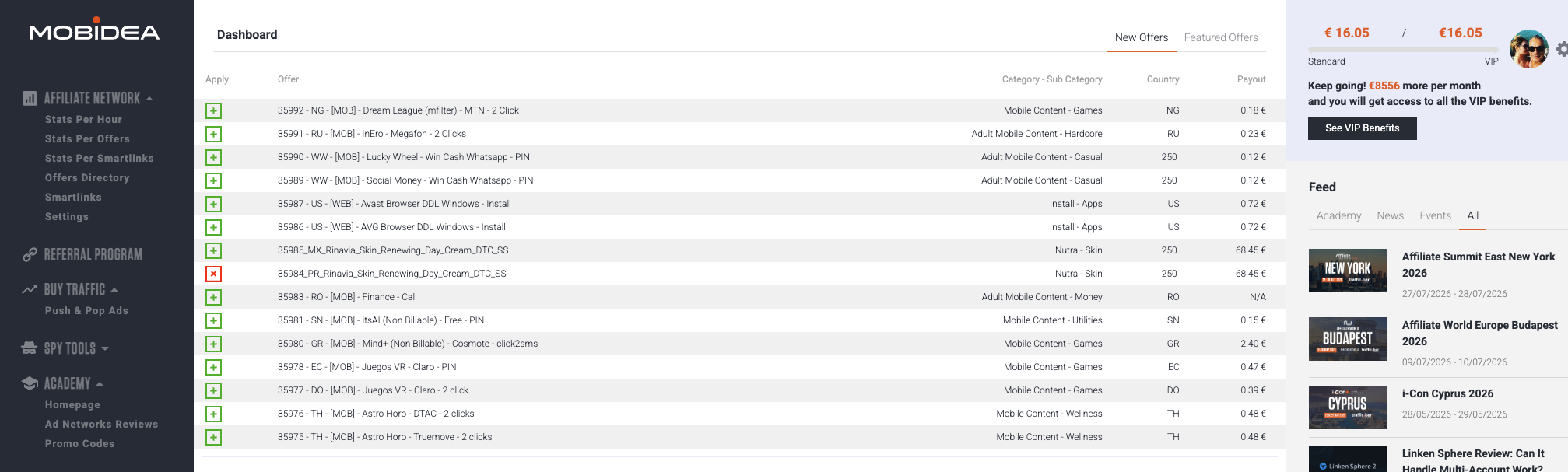This screenshot has width=1568, height=472.
Task: Click the Buy Traffic trend icon
Action: tap(30, 289)
